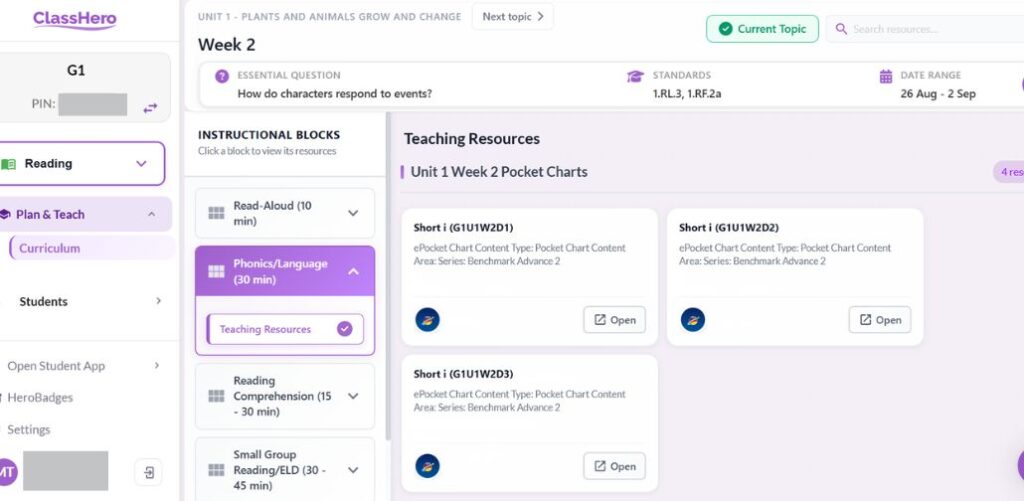Collapse the Phonics/Language (30 min) block

pyautogui.click(x=352, y=271)
